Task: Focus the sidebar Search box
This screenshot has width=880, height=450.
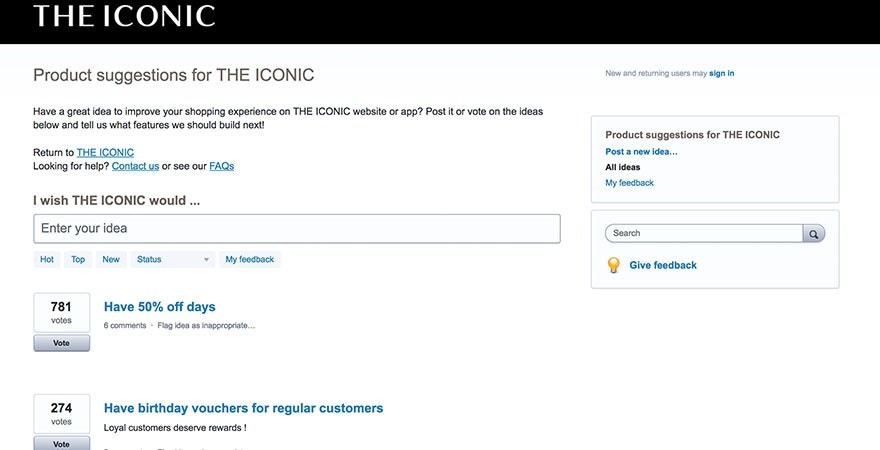Action: click(704, 233)
